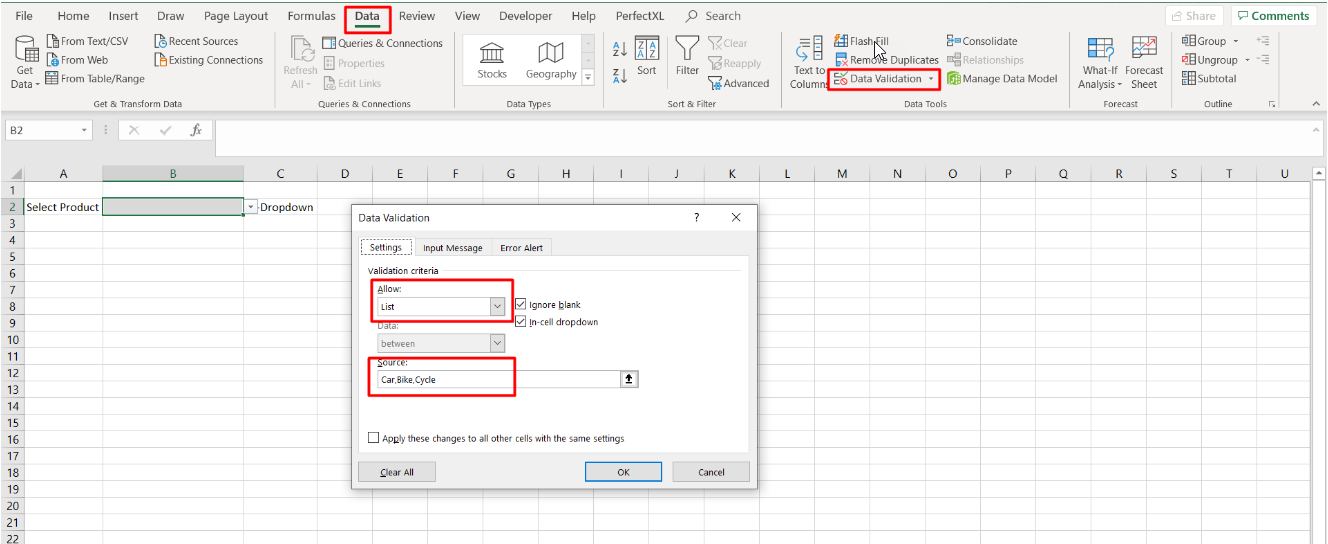
Task: Select cell A2 Select Product
Action: [x=63, y=207]
